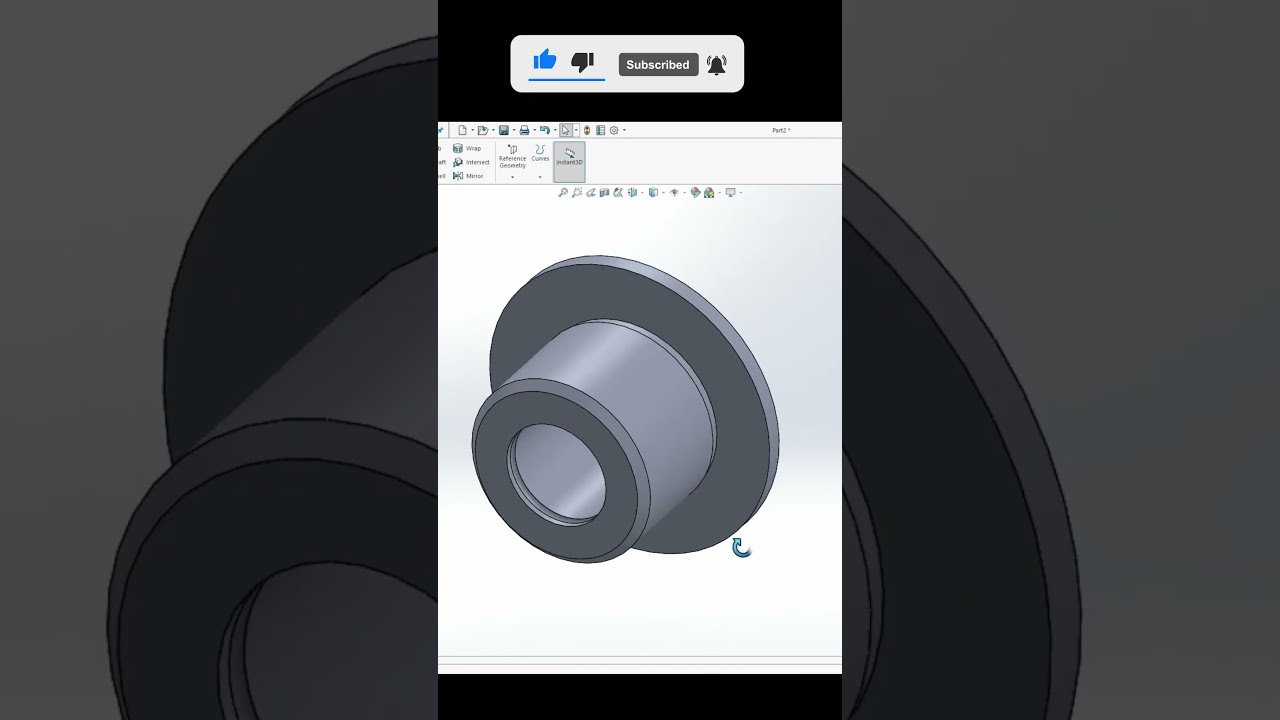Click the Apply Scene icon
This screenshot has width=1280, height=720.
point(709,192)
